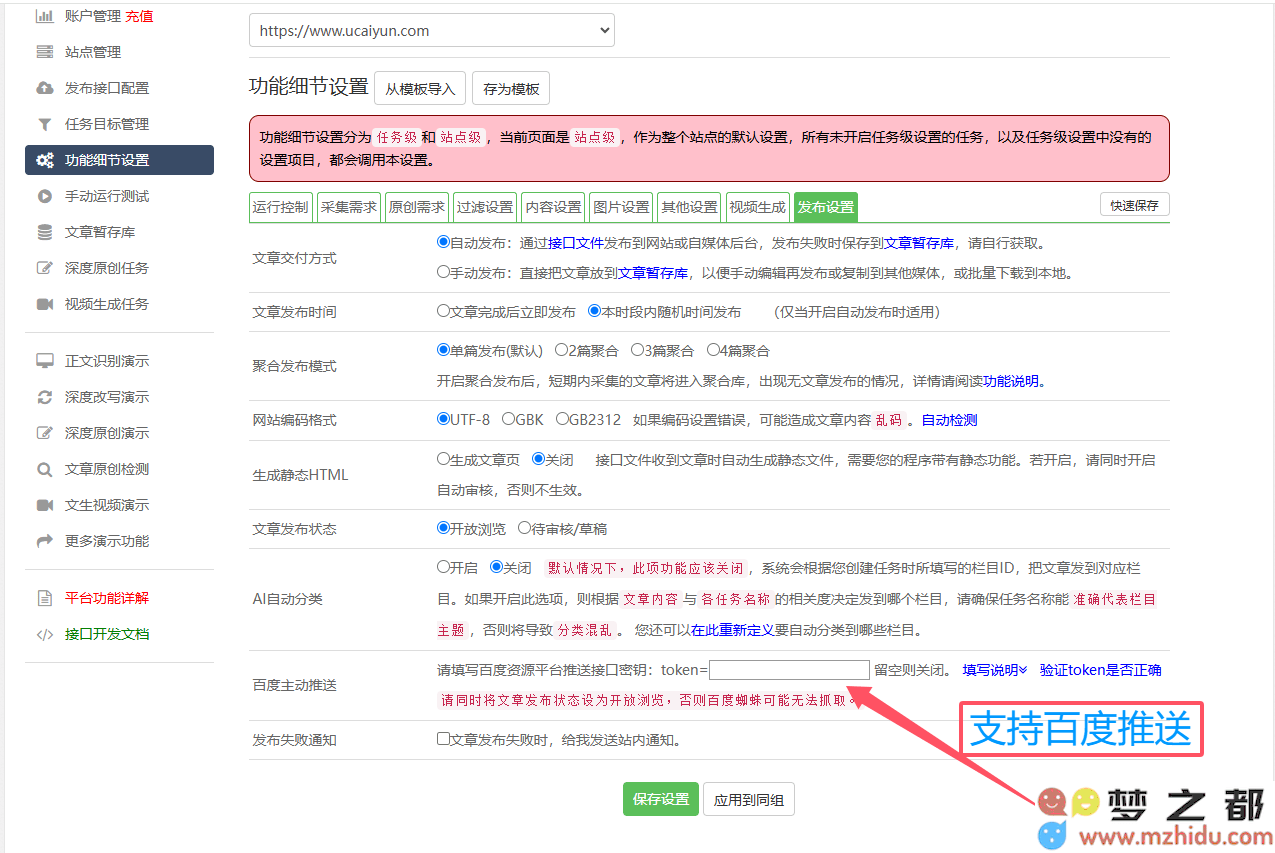Go to the 图片设置 tab
This screenshot has width=1275, height=853.
point(621,207)
